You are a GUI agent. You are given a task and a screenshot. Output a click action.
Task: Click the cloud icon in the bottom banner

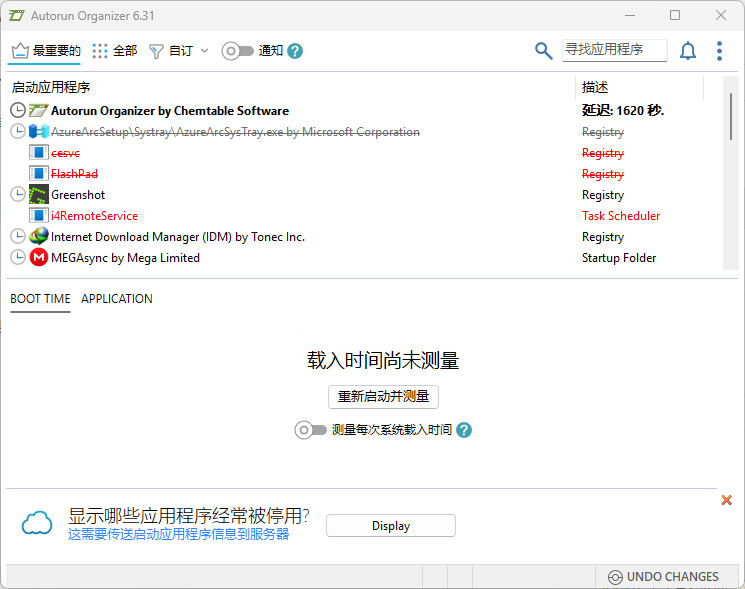(37, 523)
